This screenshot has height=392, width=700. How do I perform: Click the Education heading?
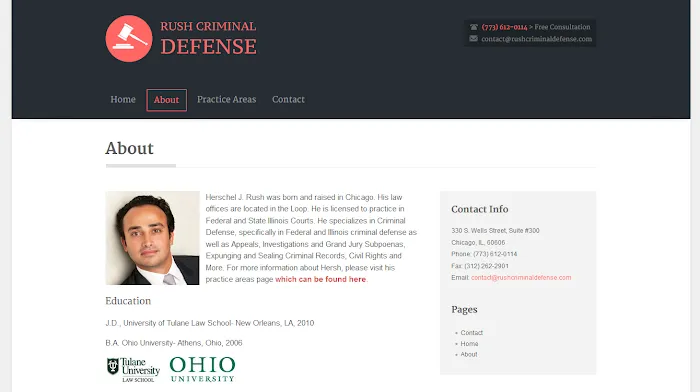[x=128, y=301]
